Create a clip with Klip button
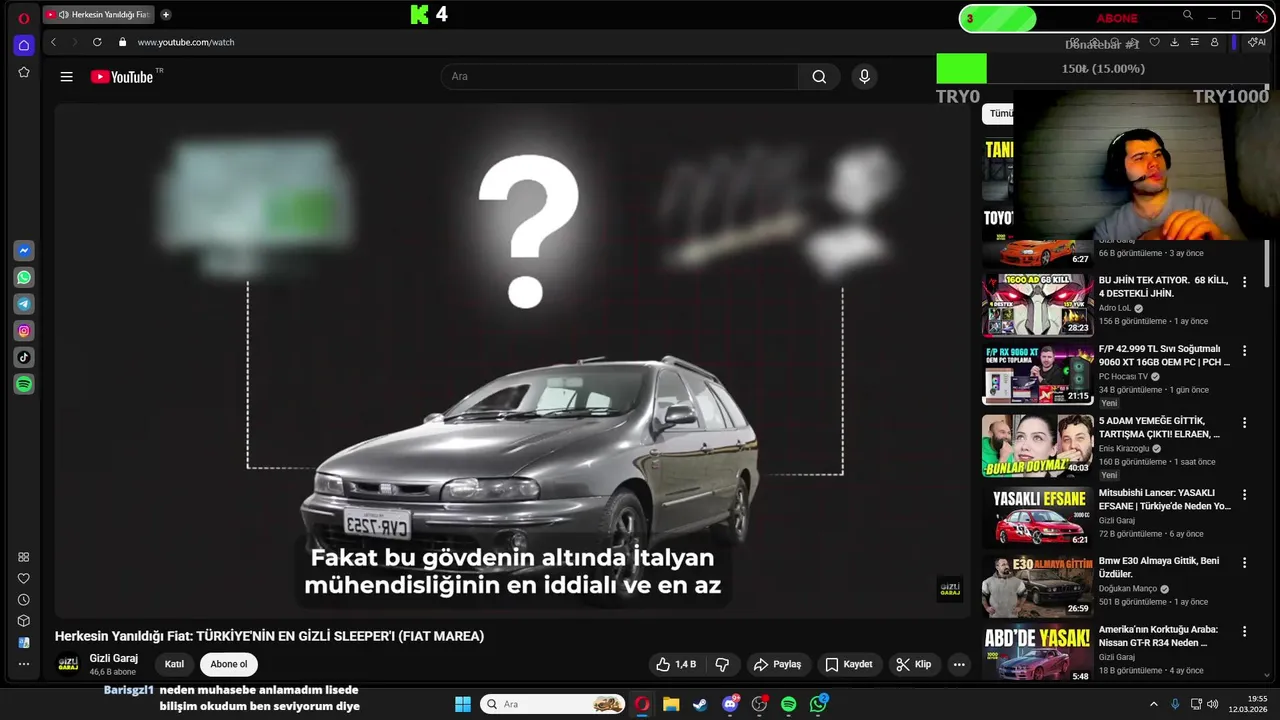 [x=914, y=664]
